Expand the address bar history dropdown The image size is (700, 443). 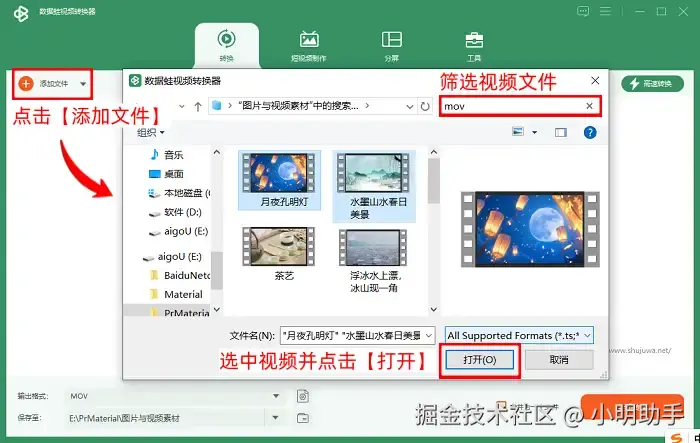tap(409, 106)
